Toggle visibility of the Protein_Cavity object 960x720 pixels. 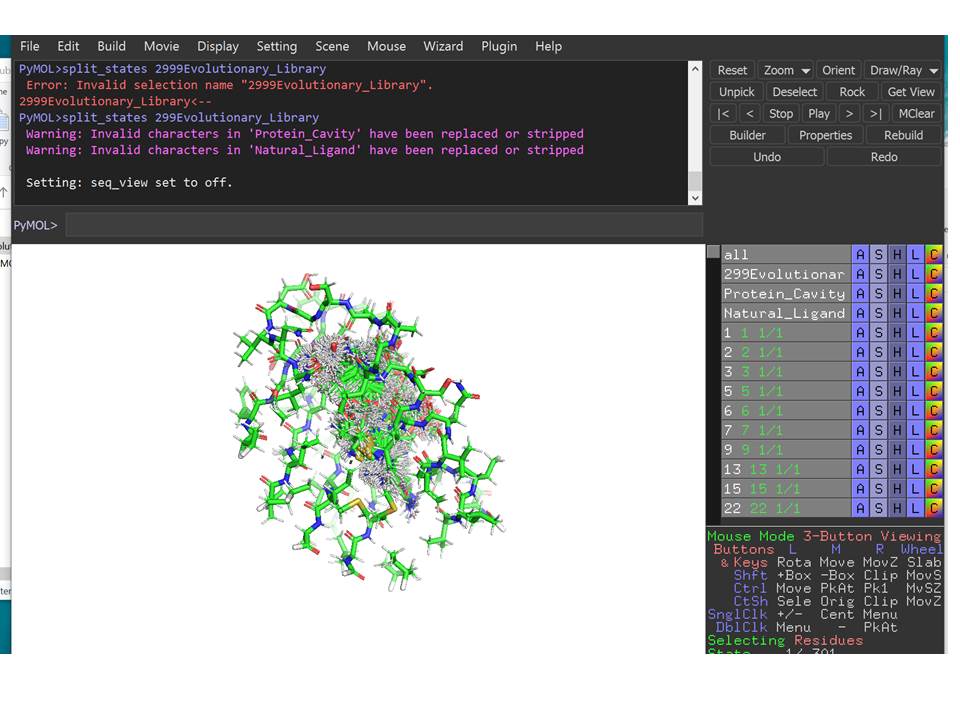point(784,294)
